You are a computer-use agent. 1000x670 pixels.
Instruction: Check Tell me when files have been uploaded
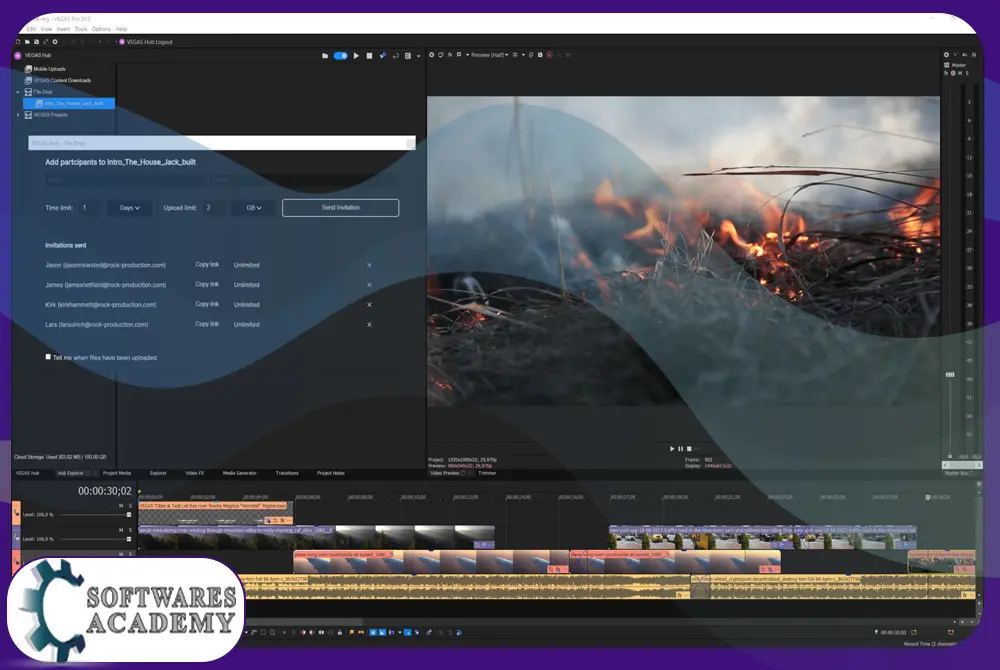pos(48,357)
